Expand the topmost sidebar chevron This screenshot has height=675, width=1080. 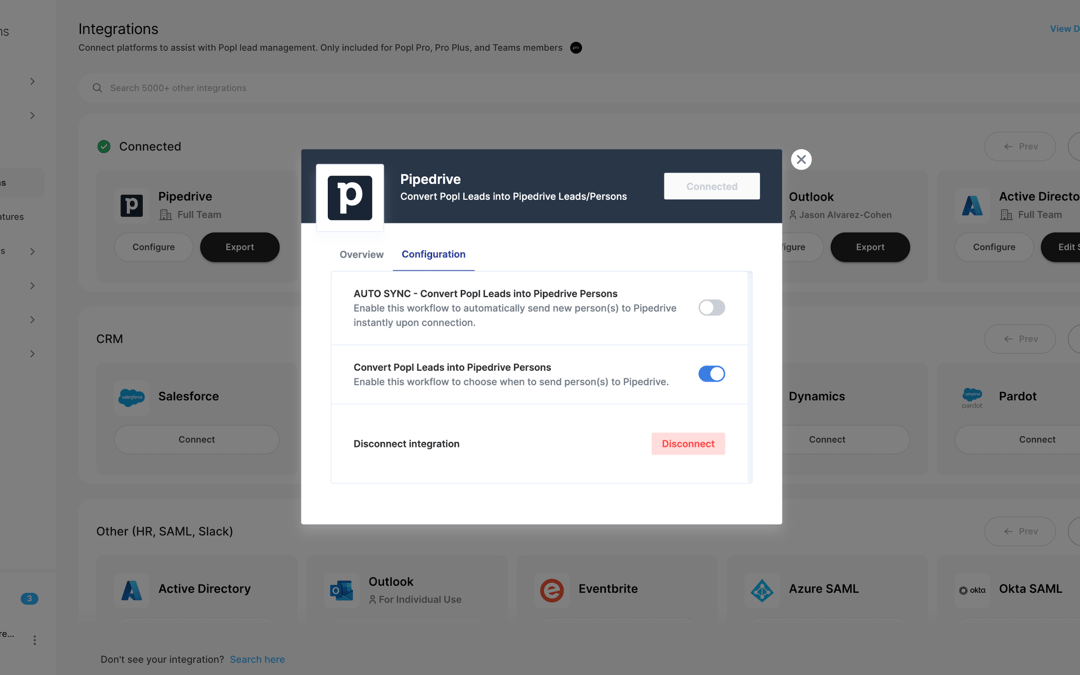[31, 81]
